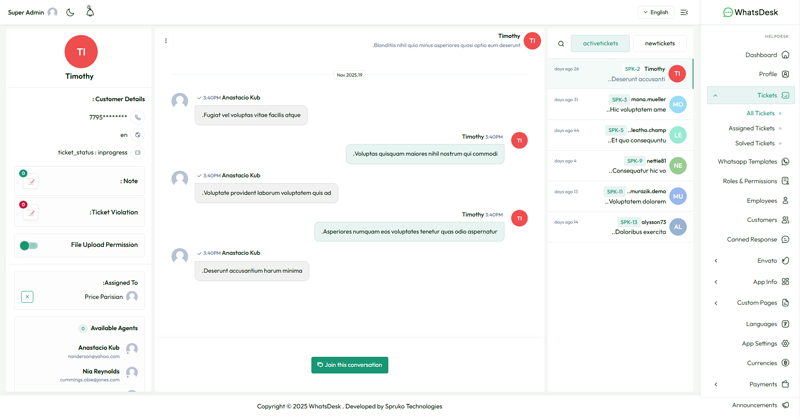Open the sidebar collapse menu icon
Screen dimensions: 800x418
(x=684, y=12)
